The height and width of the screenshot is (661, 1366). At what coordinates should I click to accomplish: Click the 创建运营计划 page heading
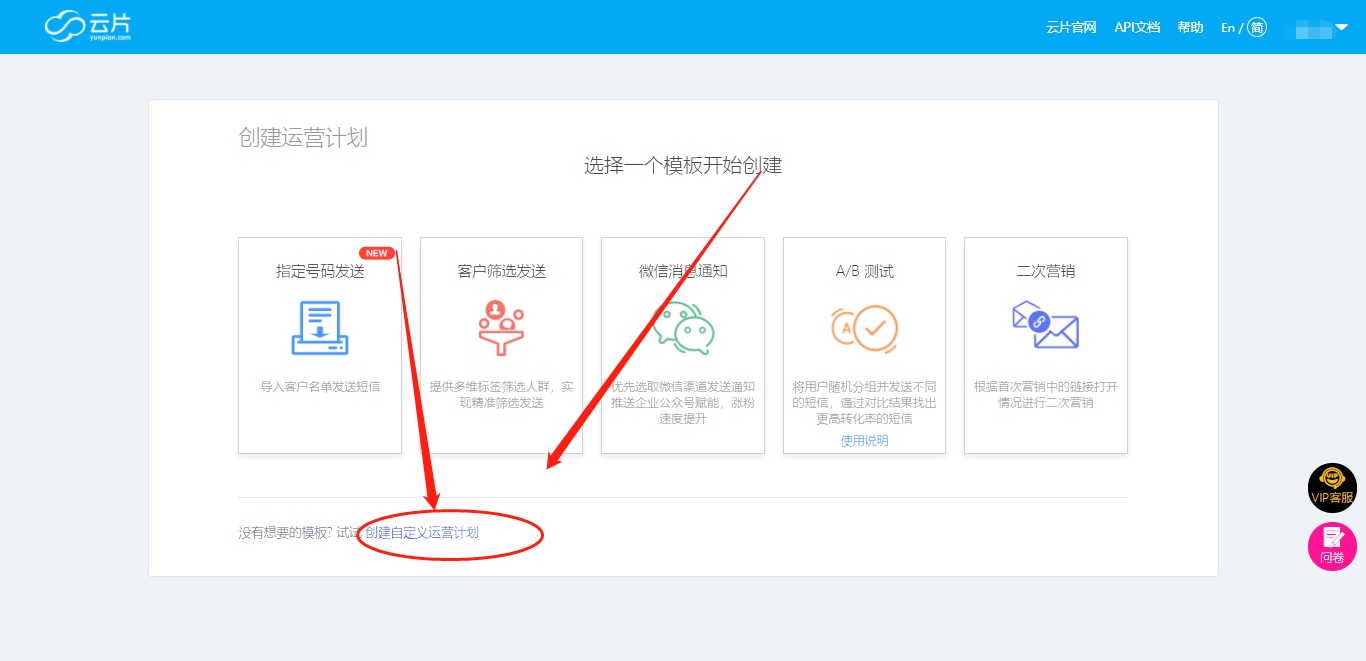pyautogui.click(x=303, y=138)
